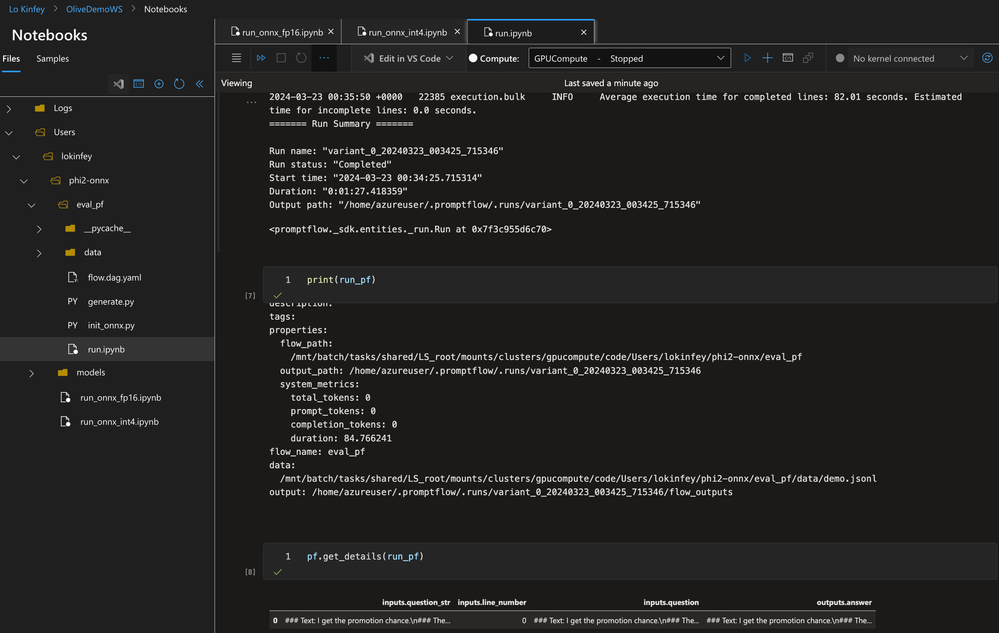Open the Edit in VS Code dropdown arrow

pyautogui.click(x=450, y=58)
